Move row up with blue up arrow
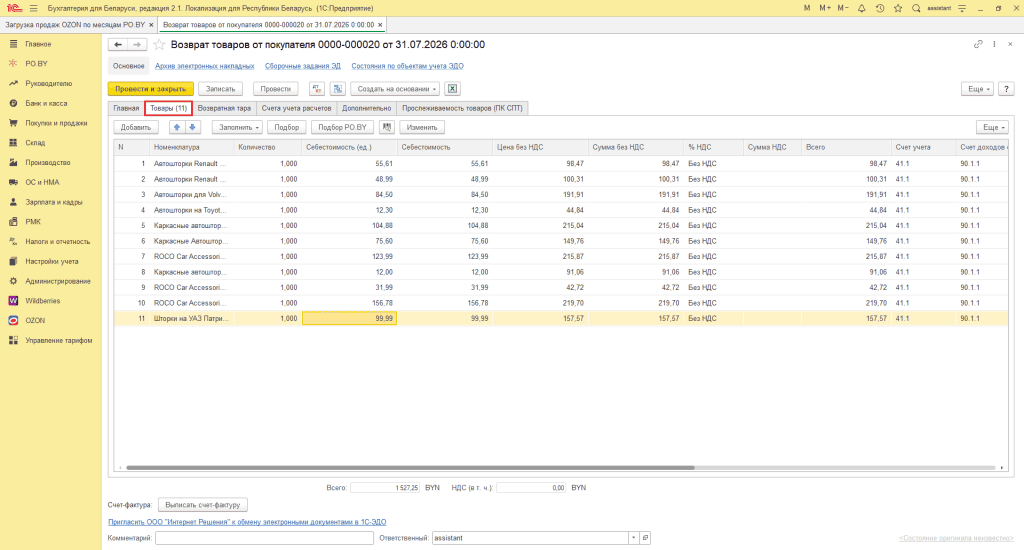Screen dimensions: 1024x550 pyautogui.click(x=177, y=127)
